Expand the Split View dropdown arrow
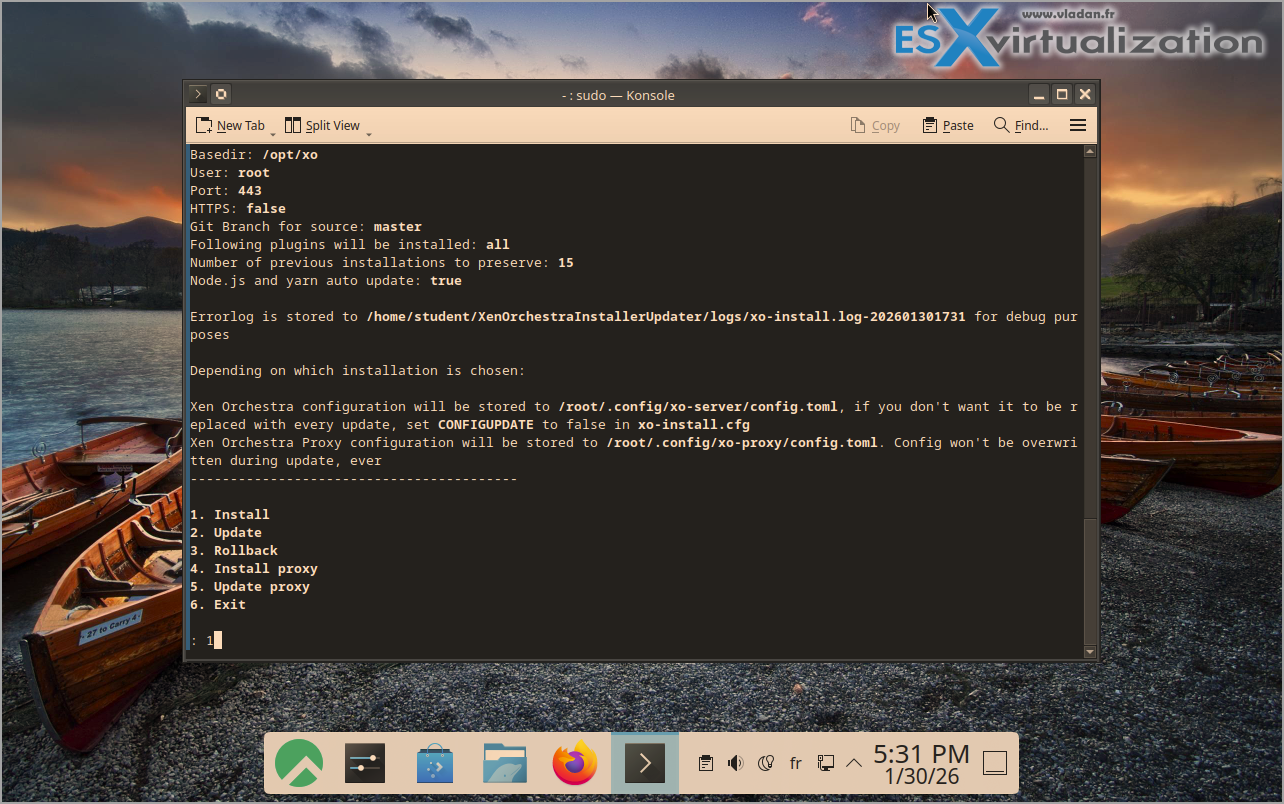 (x=368, y=131)
